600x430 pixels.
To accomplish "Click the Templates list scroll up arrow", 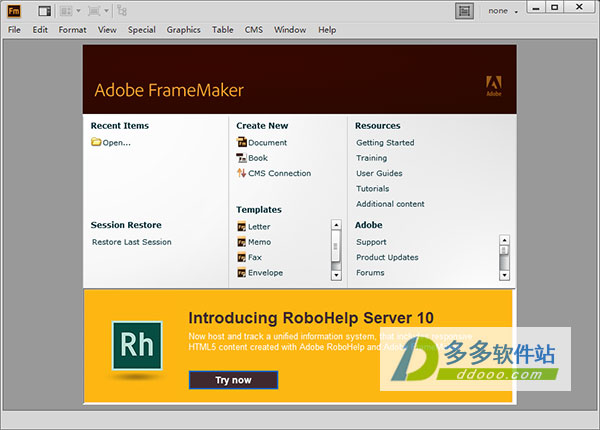I will pyautogui.click(x=336, y=225).
